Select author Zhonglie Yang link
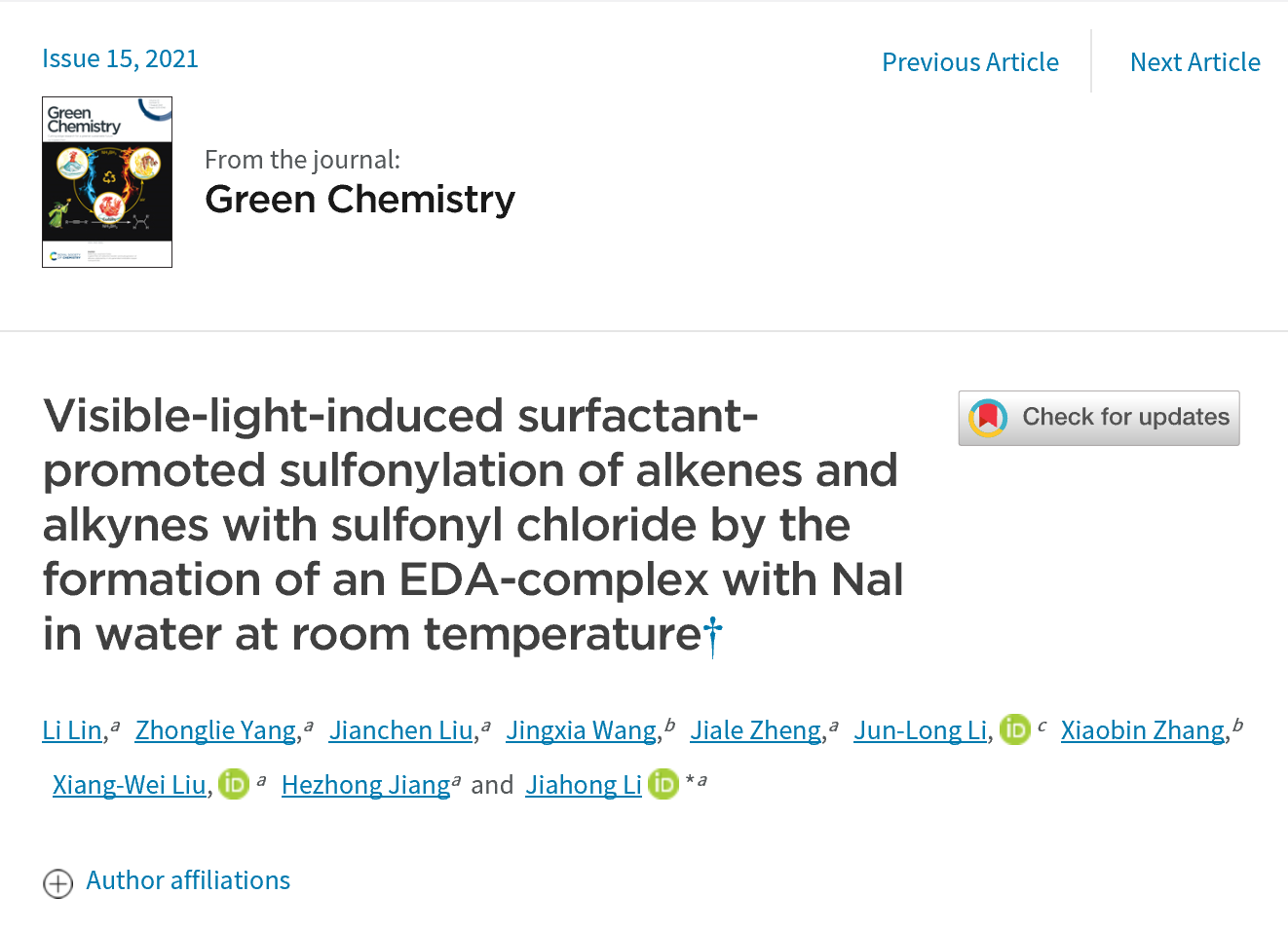 215,730
